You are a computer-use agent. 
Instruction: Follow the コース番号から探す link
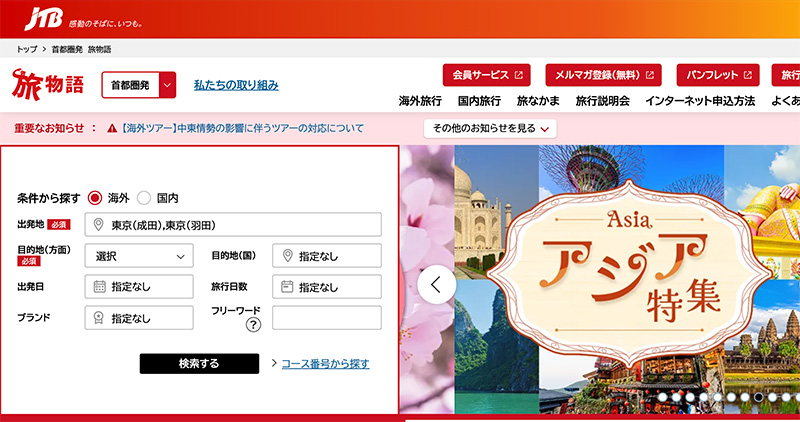tap(325, 363)
